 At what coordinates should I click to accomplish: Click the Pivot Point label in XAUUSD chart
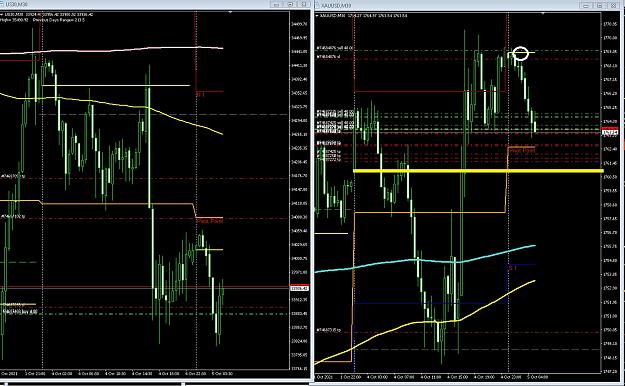coord(522,151)
